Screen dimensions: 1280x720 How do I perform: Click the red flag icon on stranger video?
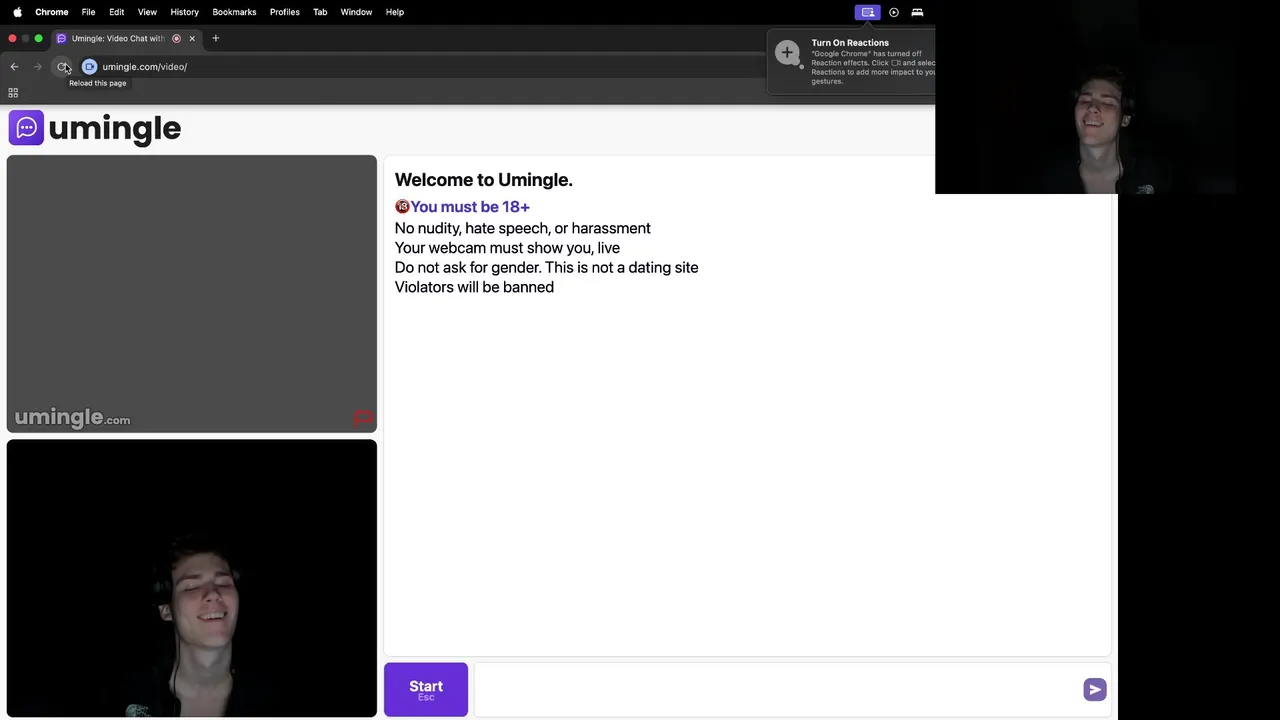point(362,418)
